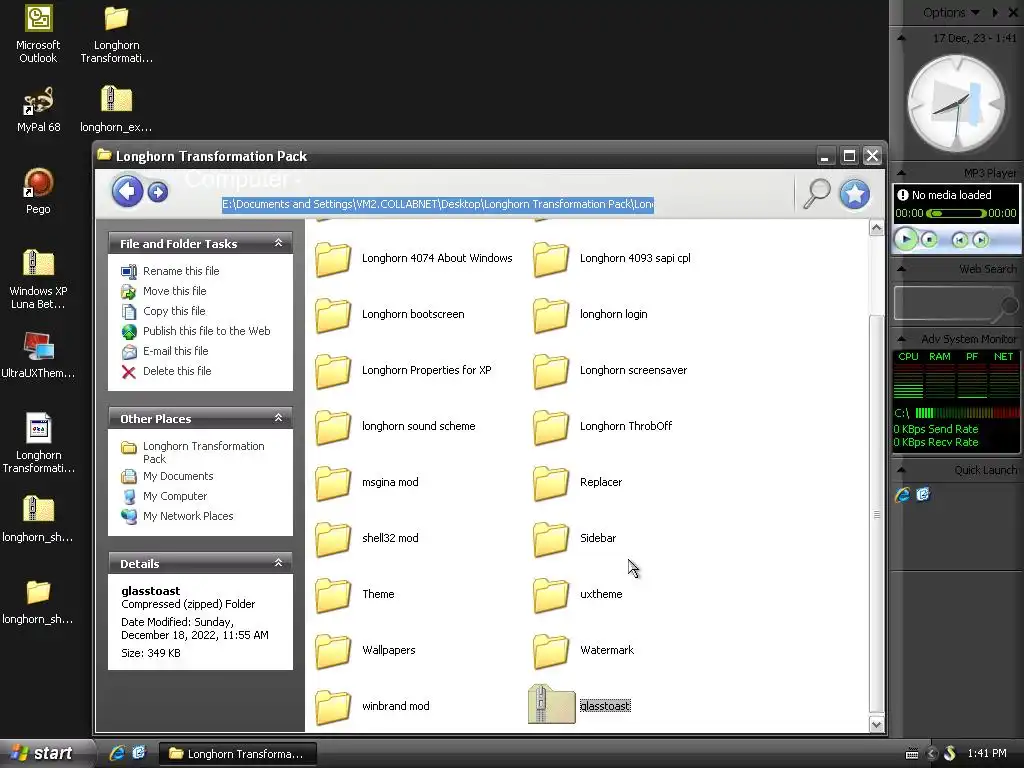Select the uxtheme folder
This screenshot has height=768, width=1024.
(x=578, y=594)
